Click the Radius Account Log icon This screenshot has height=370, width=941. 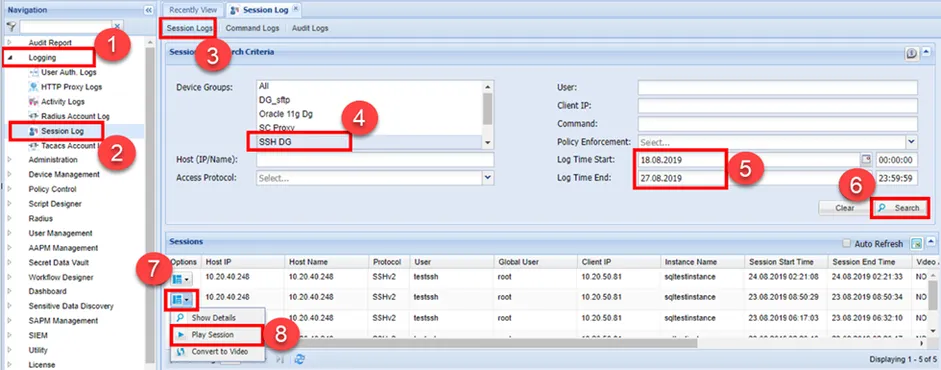pos(34,116)
